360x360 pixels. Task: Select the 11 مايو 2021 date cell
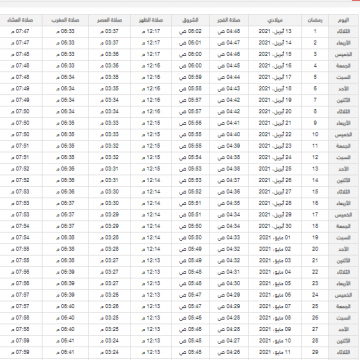[275, 352]
